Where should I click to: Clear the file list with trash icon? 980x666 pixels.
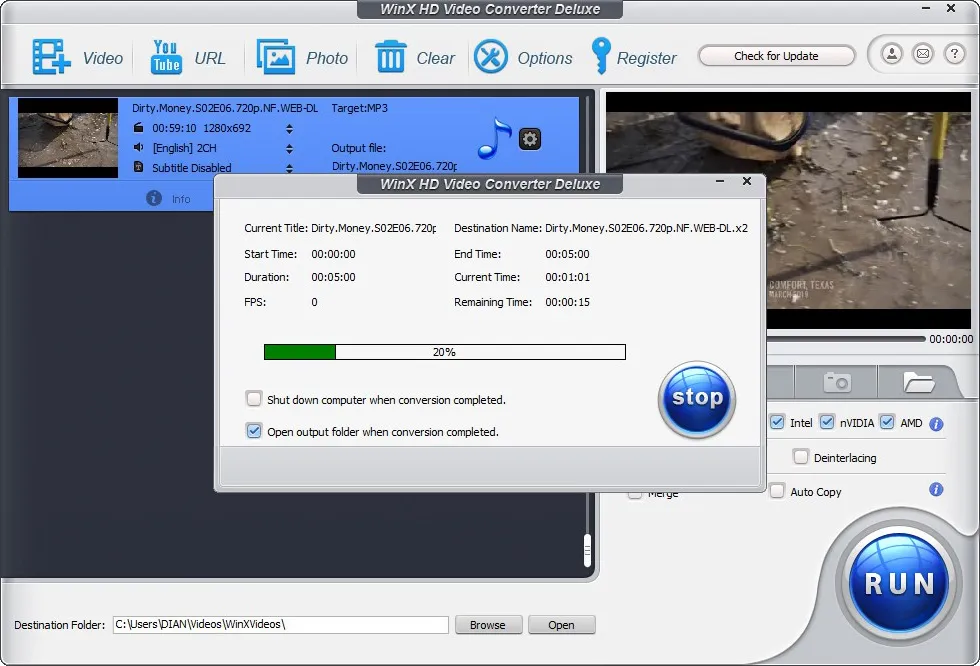point(390,57)
